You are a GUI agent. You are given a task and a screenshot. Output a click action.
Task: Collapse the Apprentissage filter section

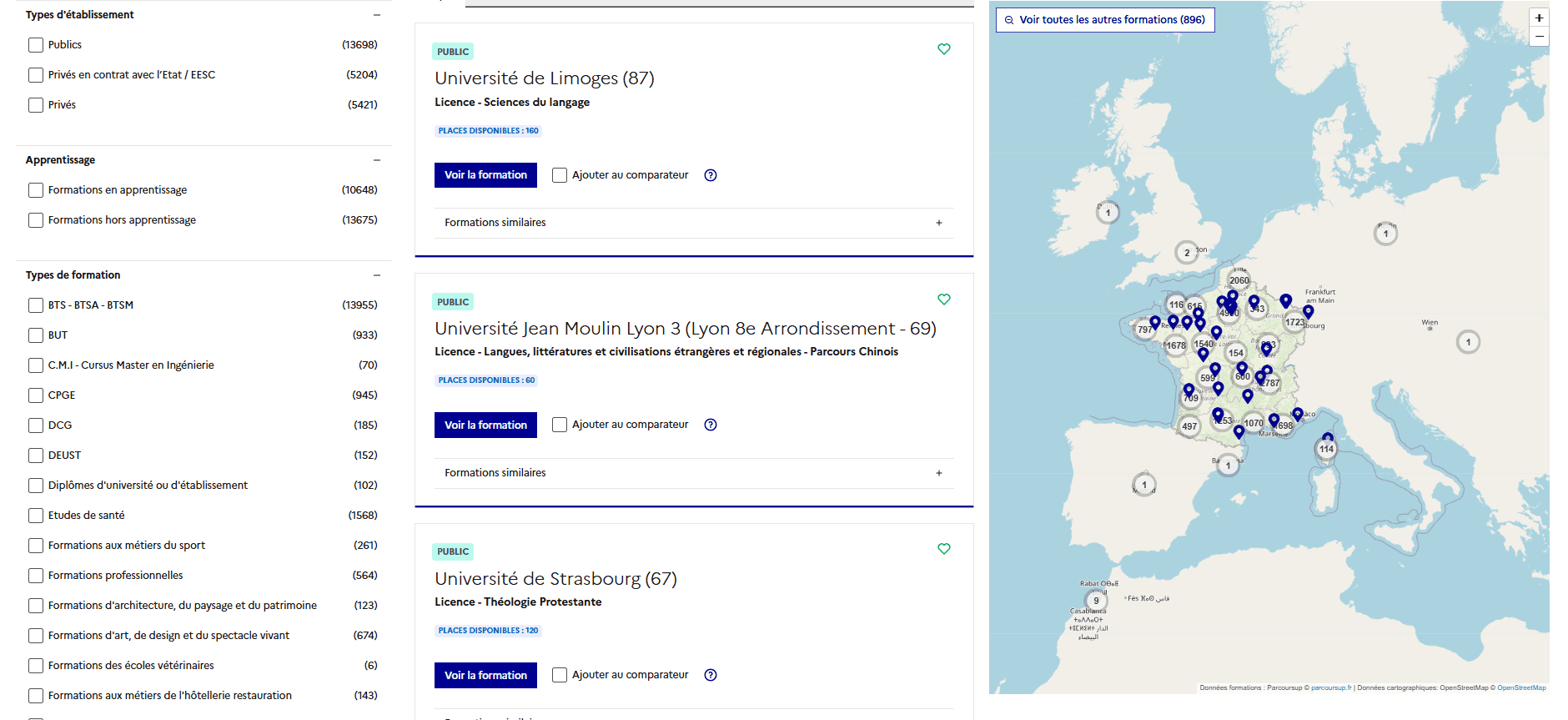377,160
